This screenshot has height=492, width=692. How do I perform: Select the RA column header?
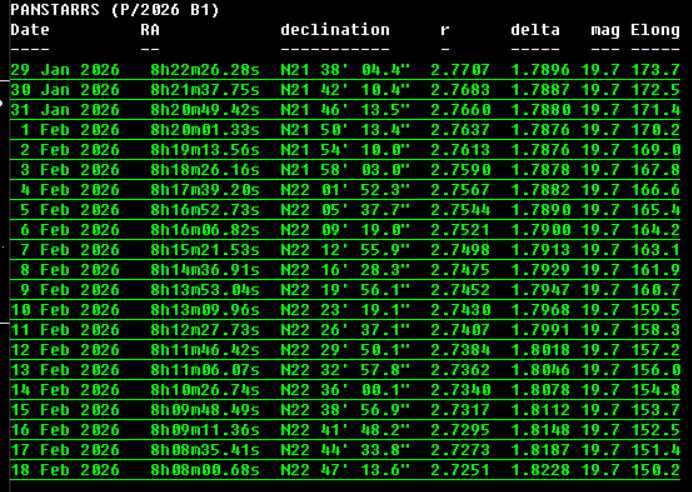pyautogui.click(x=150, y=30)
